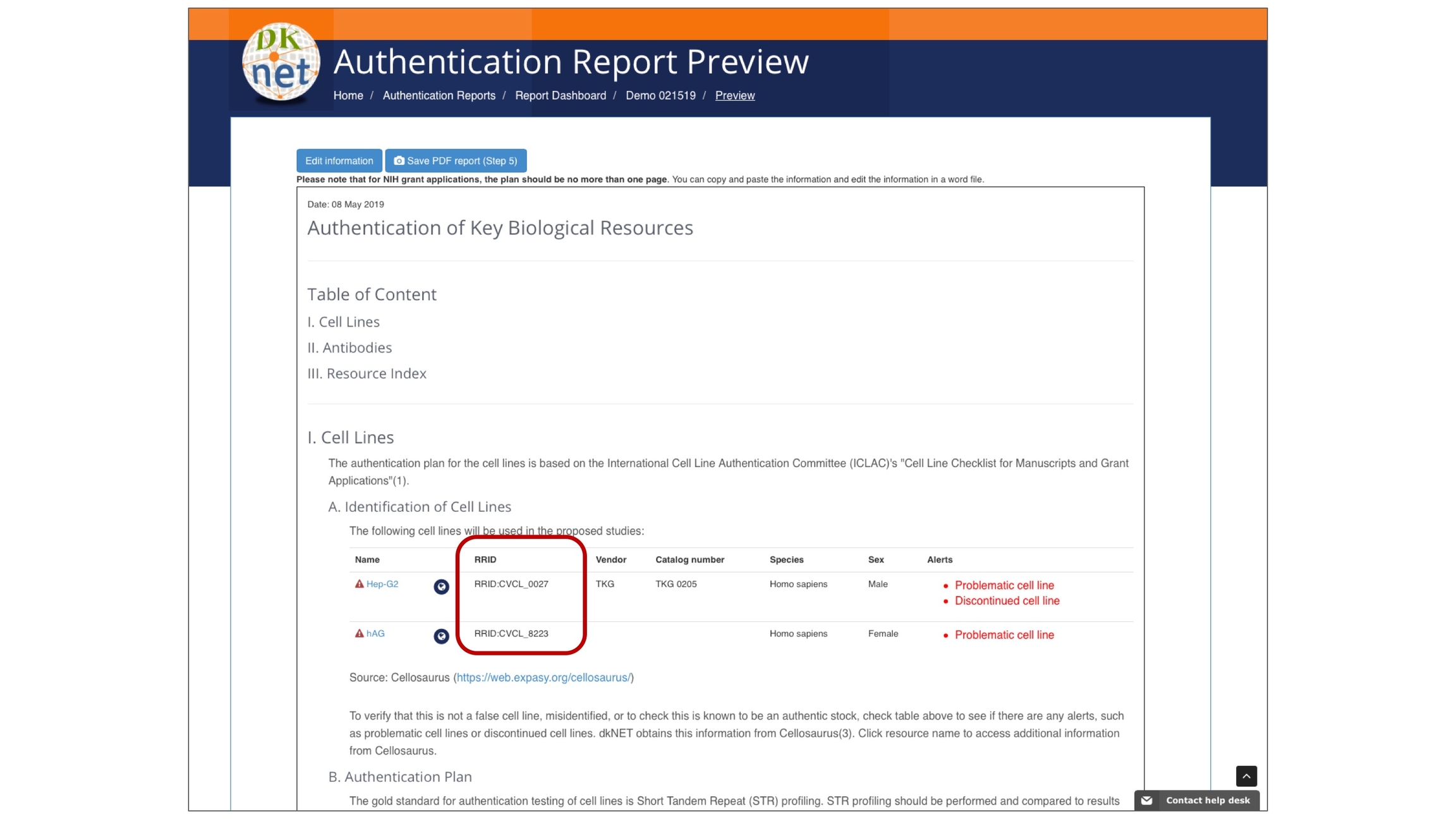Go to the Home breadcrumb
This screenshot has height=819, width=1456.
point(348,95)
